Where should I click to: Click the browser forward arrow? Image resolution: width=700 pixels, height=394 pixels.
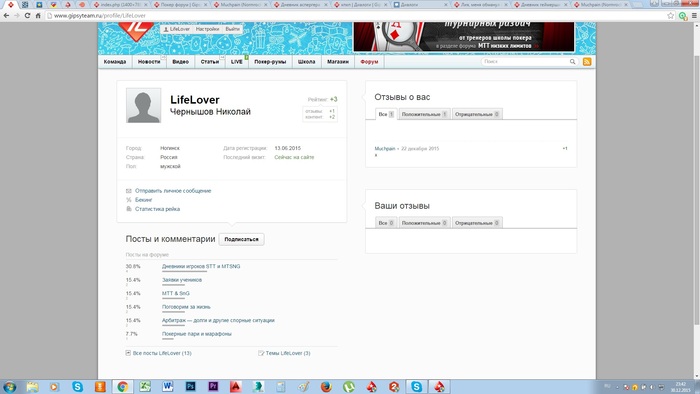click(17, 15)
